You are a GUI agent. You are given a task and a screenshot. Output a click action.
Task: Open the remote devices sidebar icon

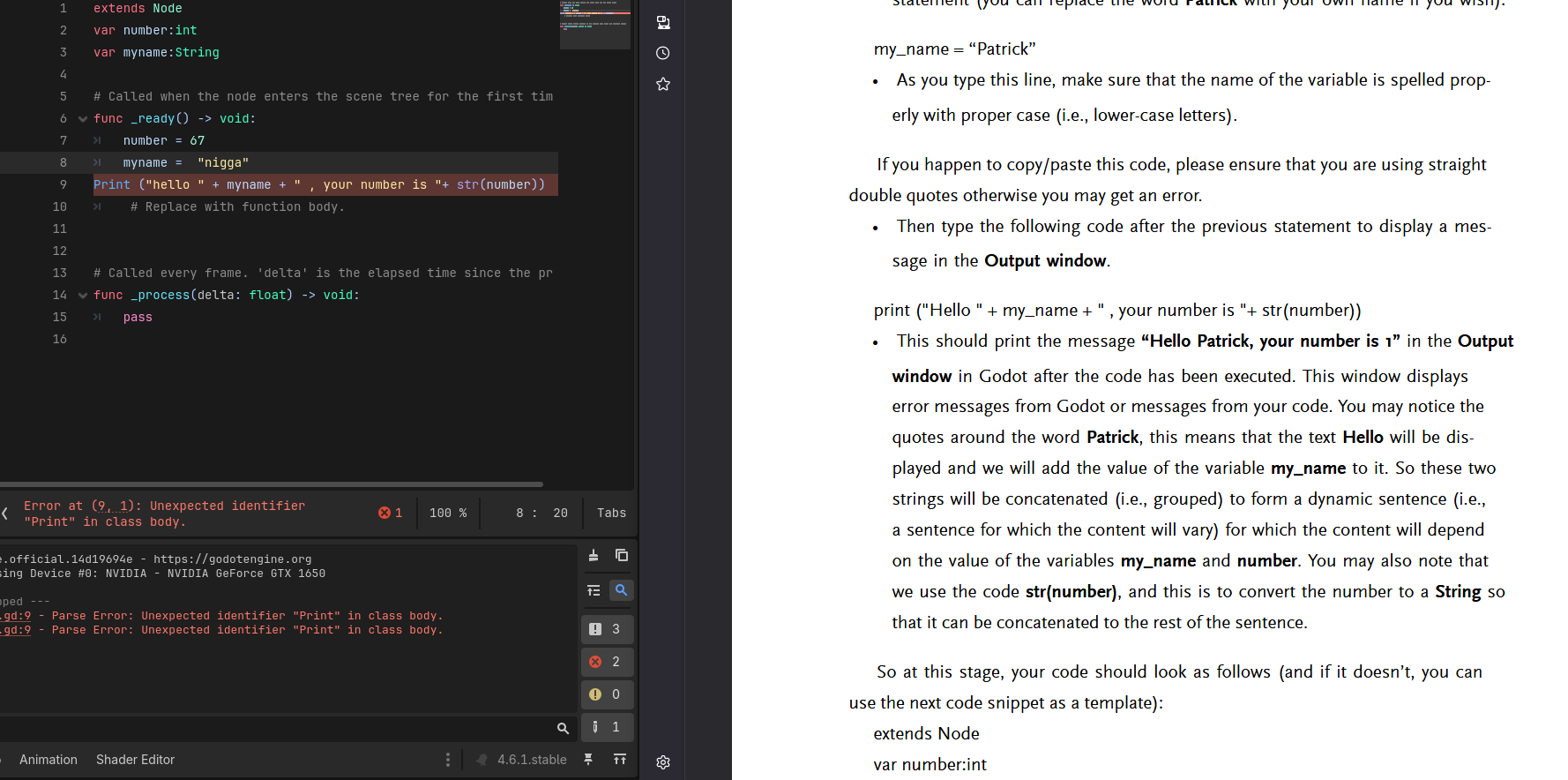663,23
